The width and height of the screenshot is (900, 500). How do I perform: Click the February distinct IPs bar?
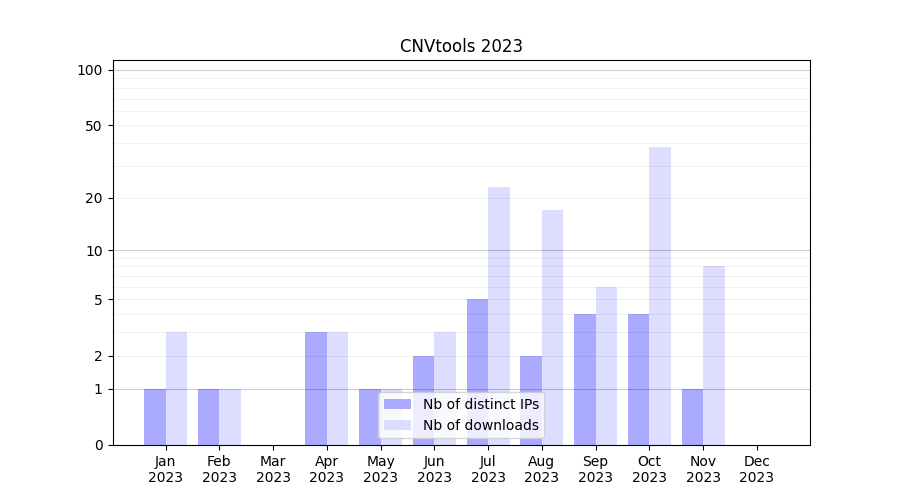point(208,417)
